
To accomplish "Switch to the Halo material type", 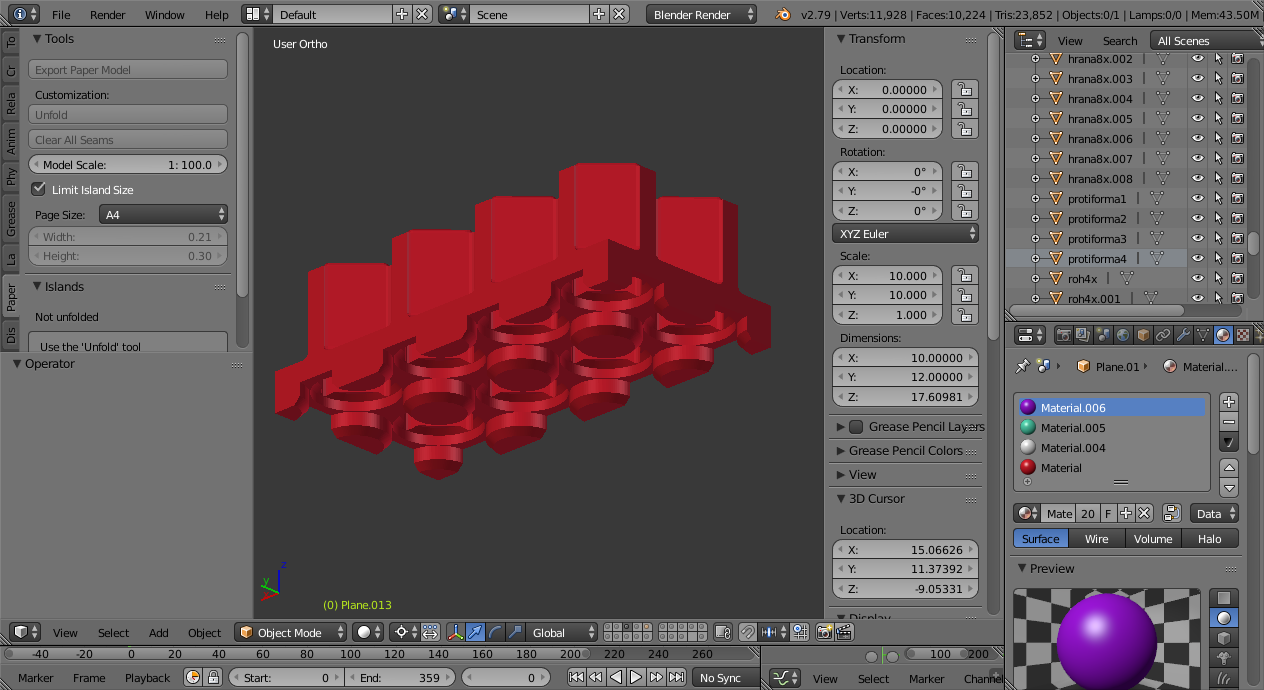I will coord(1210,538).
